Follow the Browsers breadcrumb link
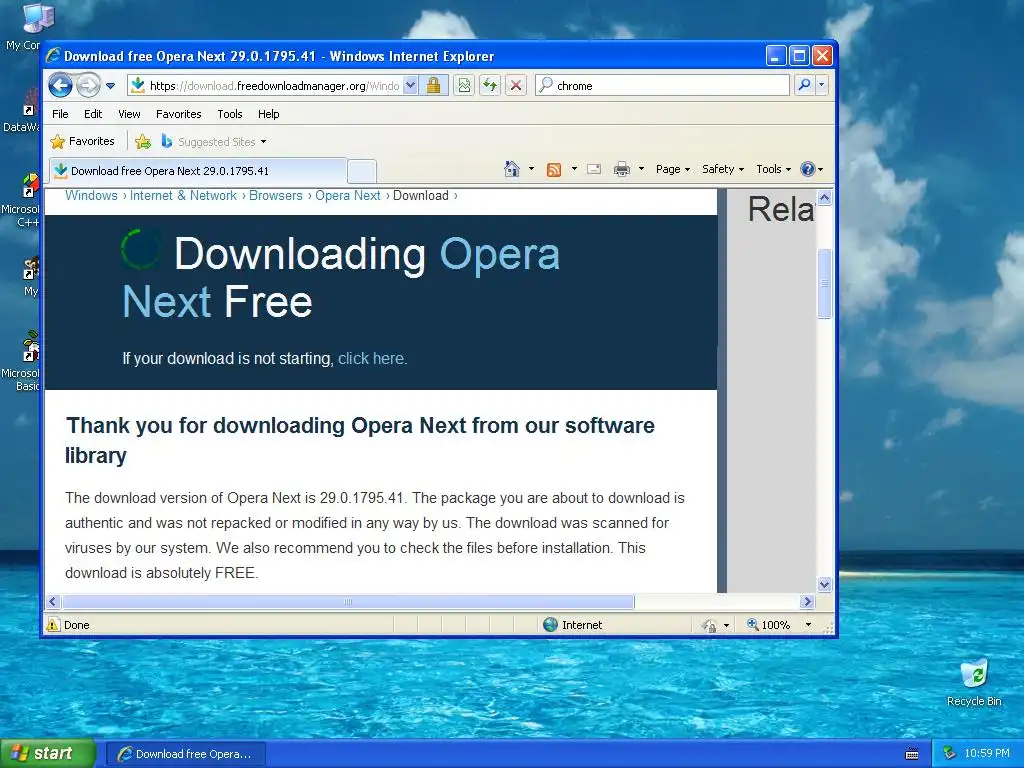 (x=276, y=195)
